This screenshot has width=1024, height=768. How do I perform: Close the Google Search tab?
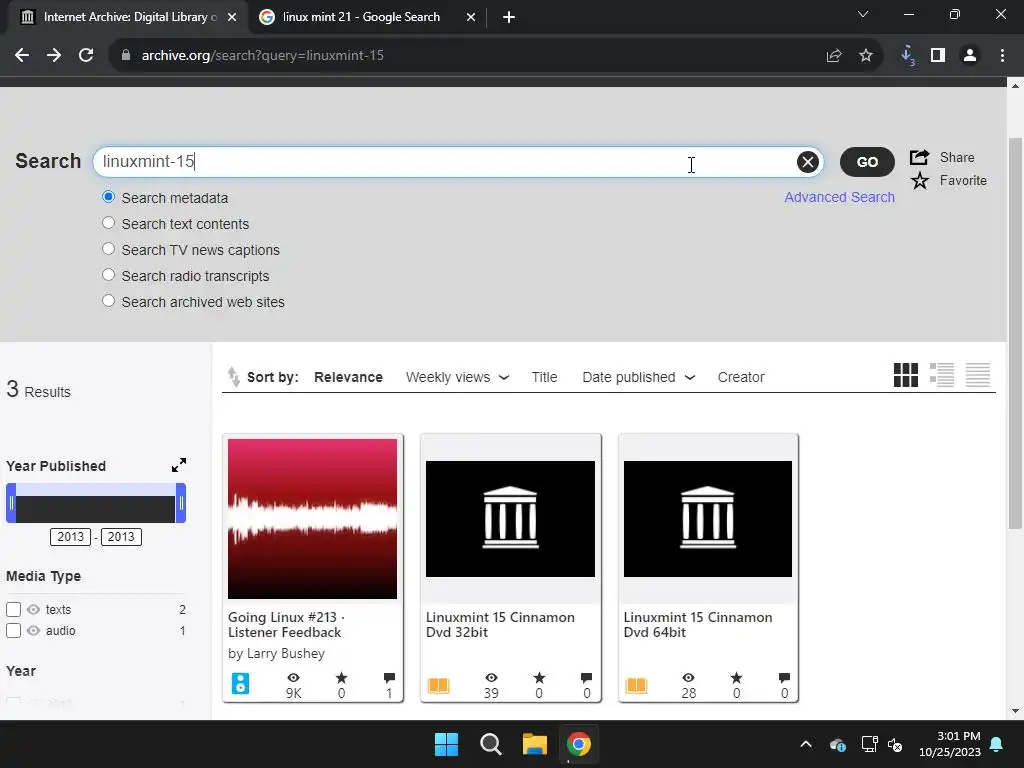471,17
